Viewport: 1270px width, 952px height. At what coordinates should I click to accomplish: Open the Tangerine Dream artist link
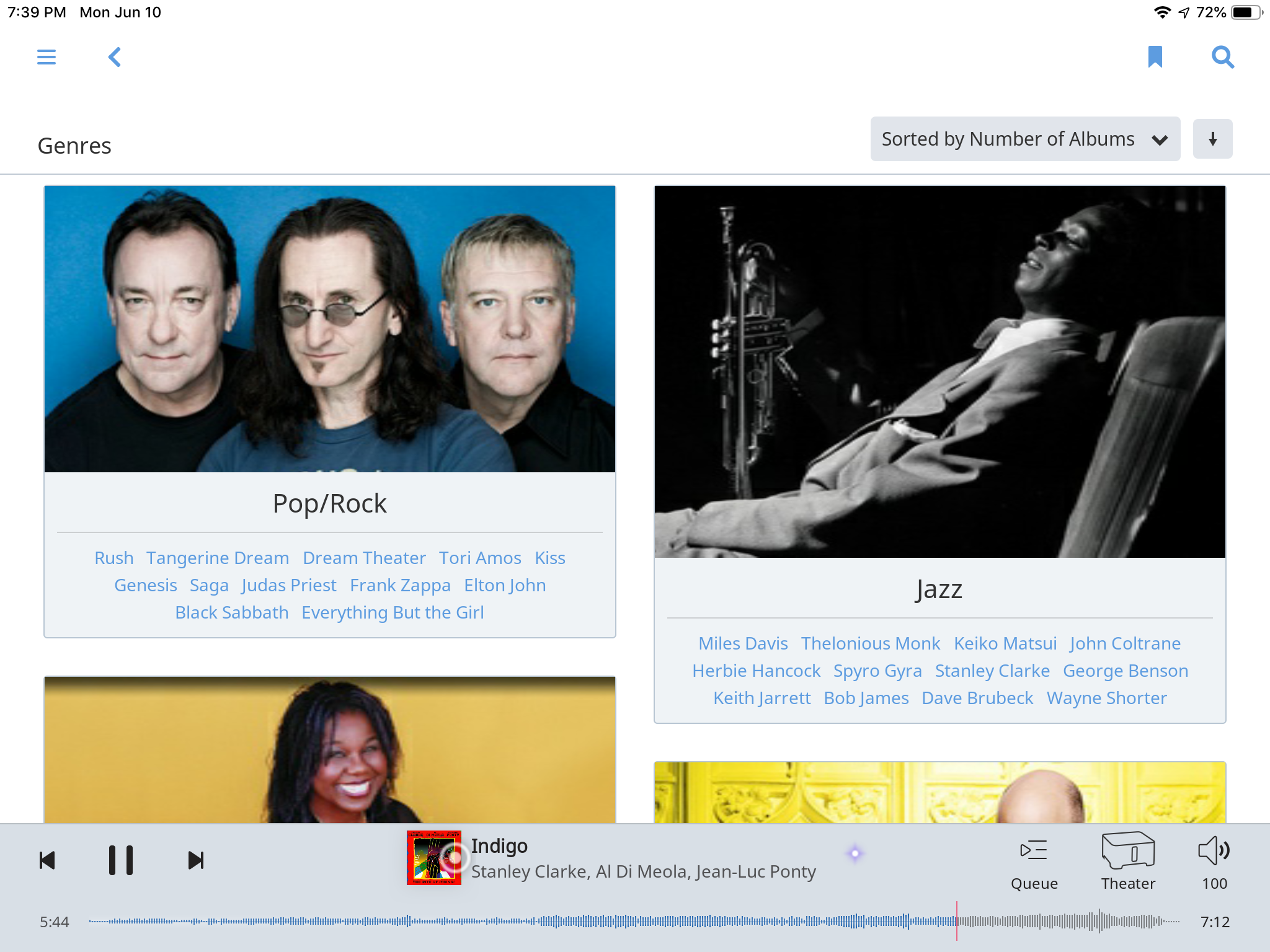tap(218, 558)
